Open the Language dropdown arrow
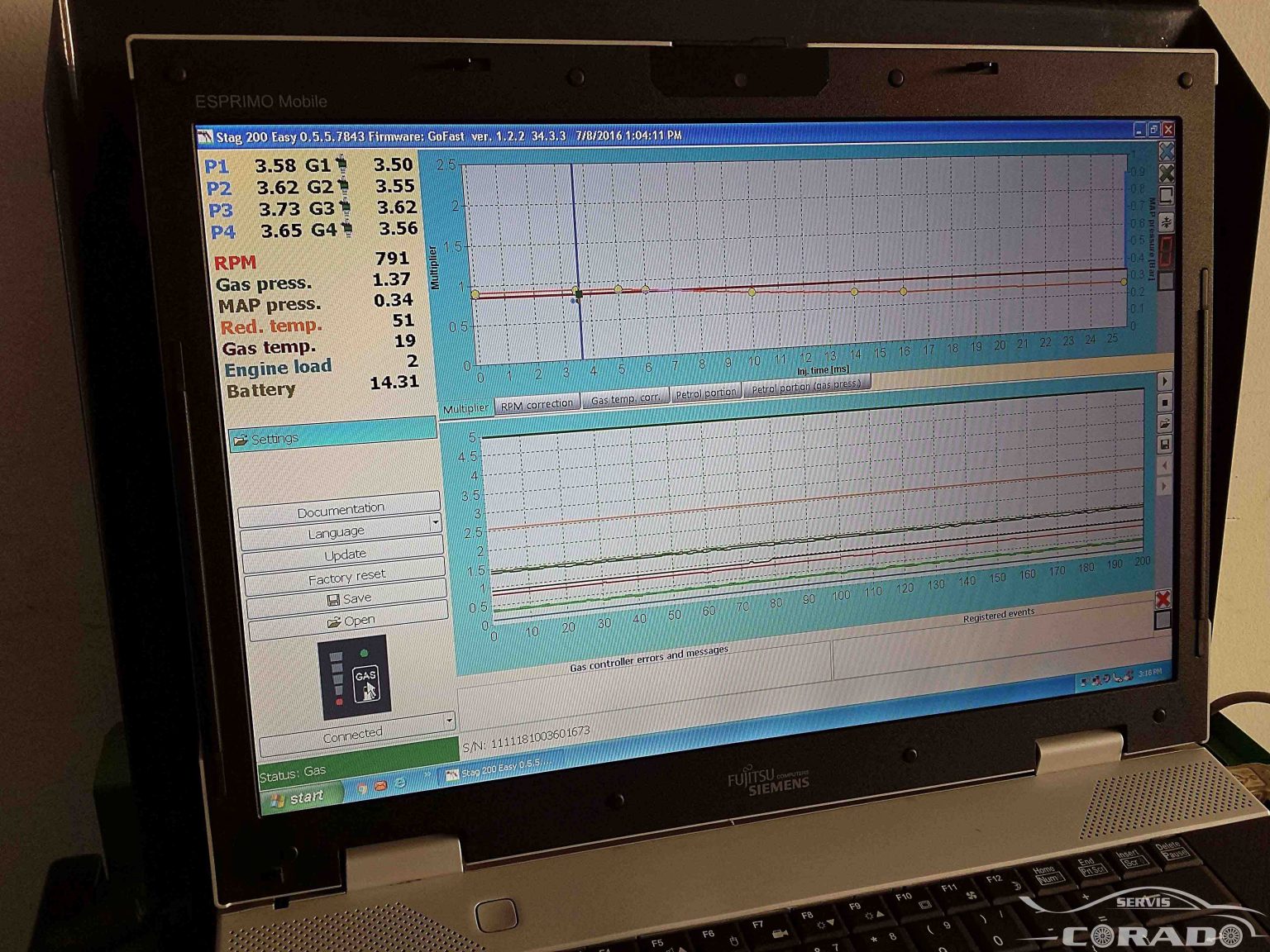This screenshot has width=1270, height=952. click(x=435, y=523)
